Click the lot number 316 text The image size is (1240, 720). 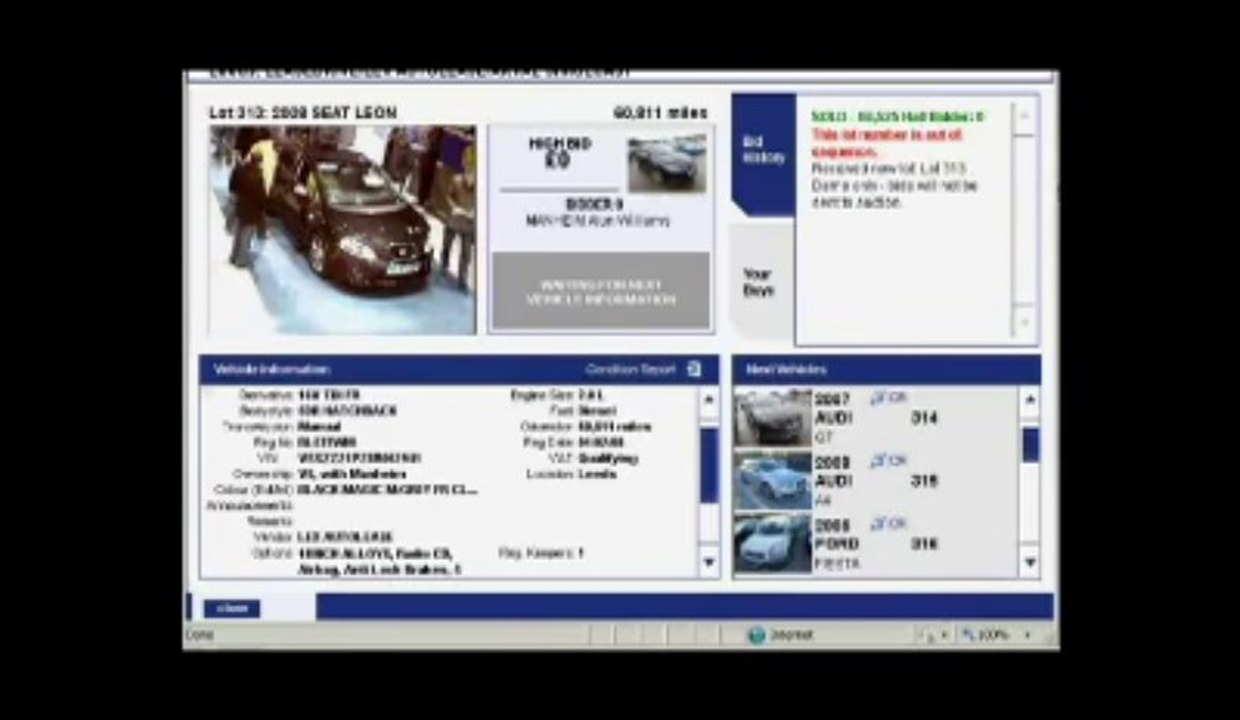pyautogui.click(x=924, y=544)
